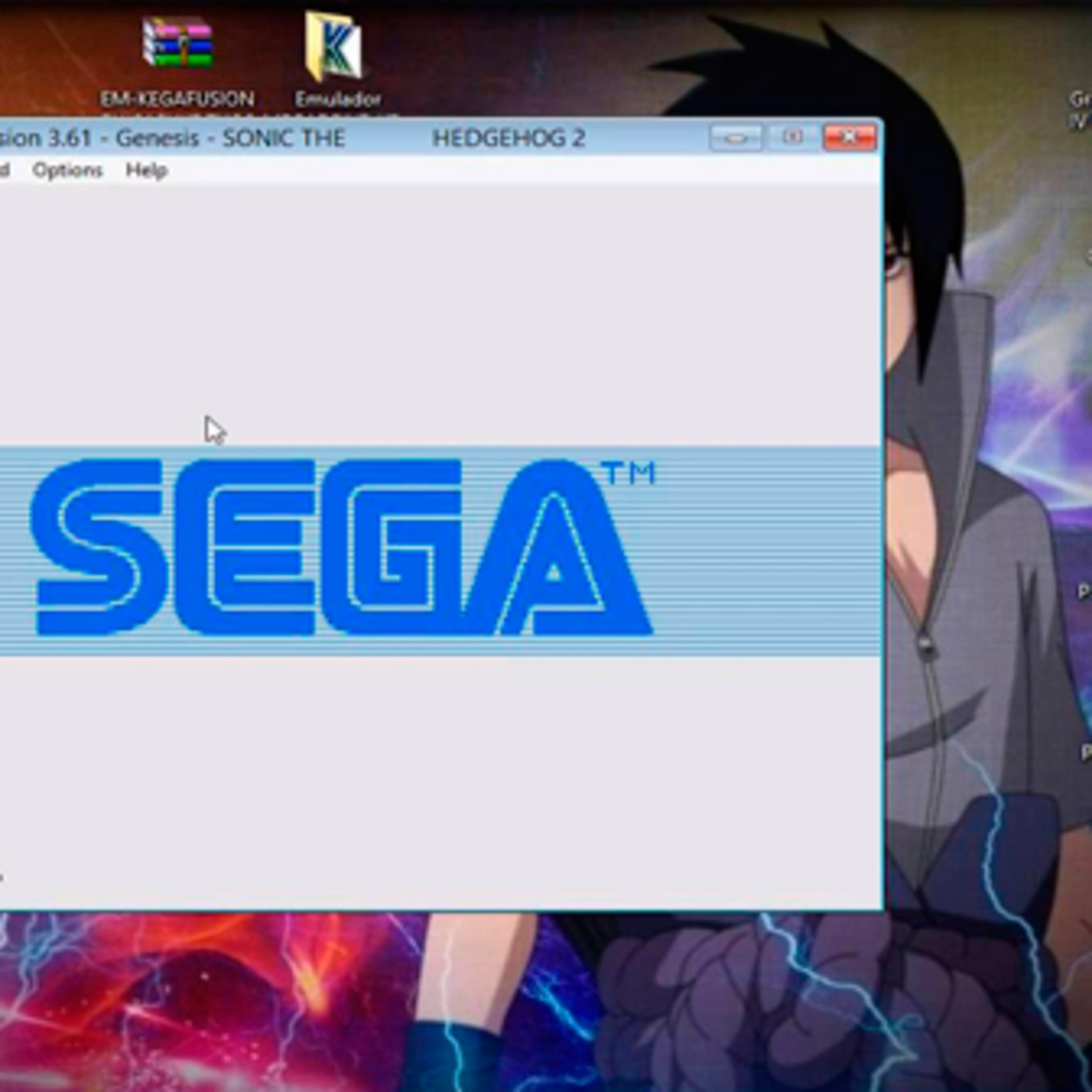Image resolution: width=1092 pixels, height=1092 pixels.
Task: Select the cut-off 'Gr' desktop icon label
Action: click(1080, 109)
